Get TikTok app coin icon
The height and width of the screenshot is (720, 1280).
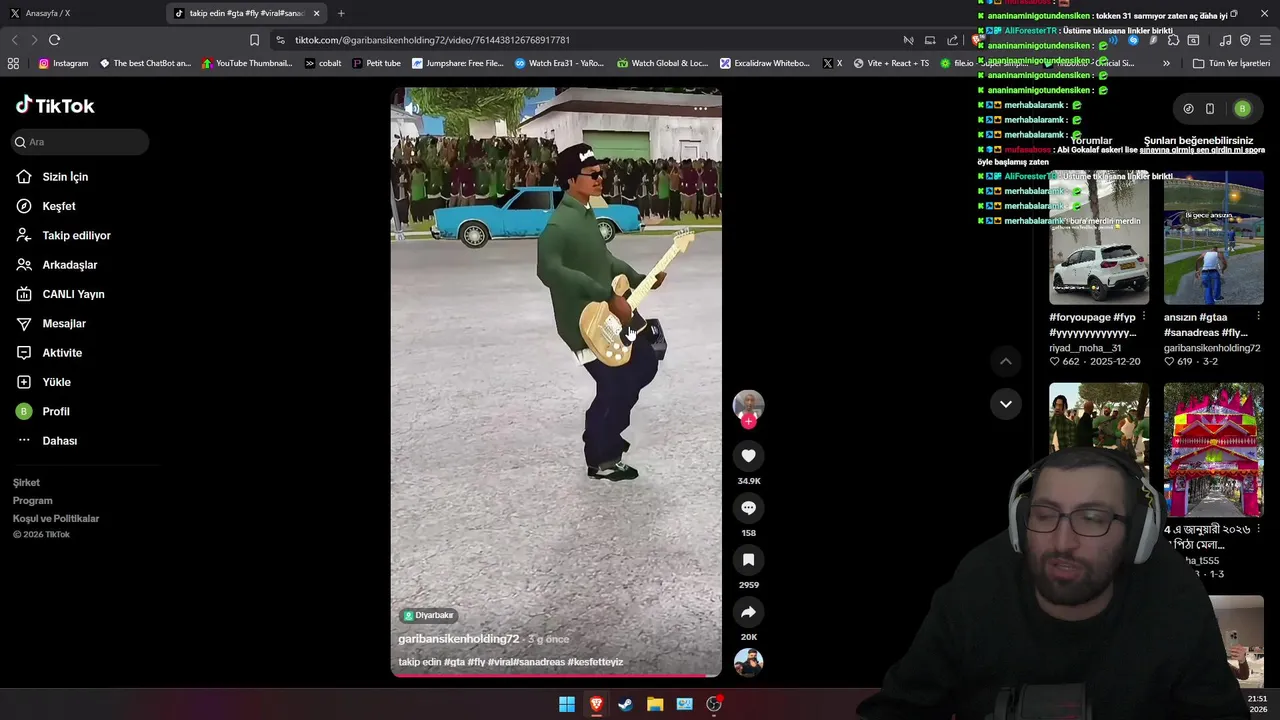pyautogui.click(x=1188, y=109)
